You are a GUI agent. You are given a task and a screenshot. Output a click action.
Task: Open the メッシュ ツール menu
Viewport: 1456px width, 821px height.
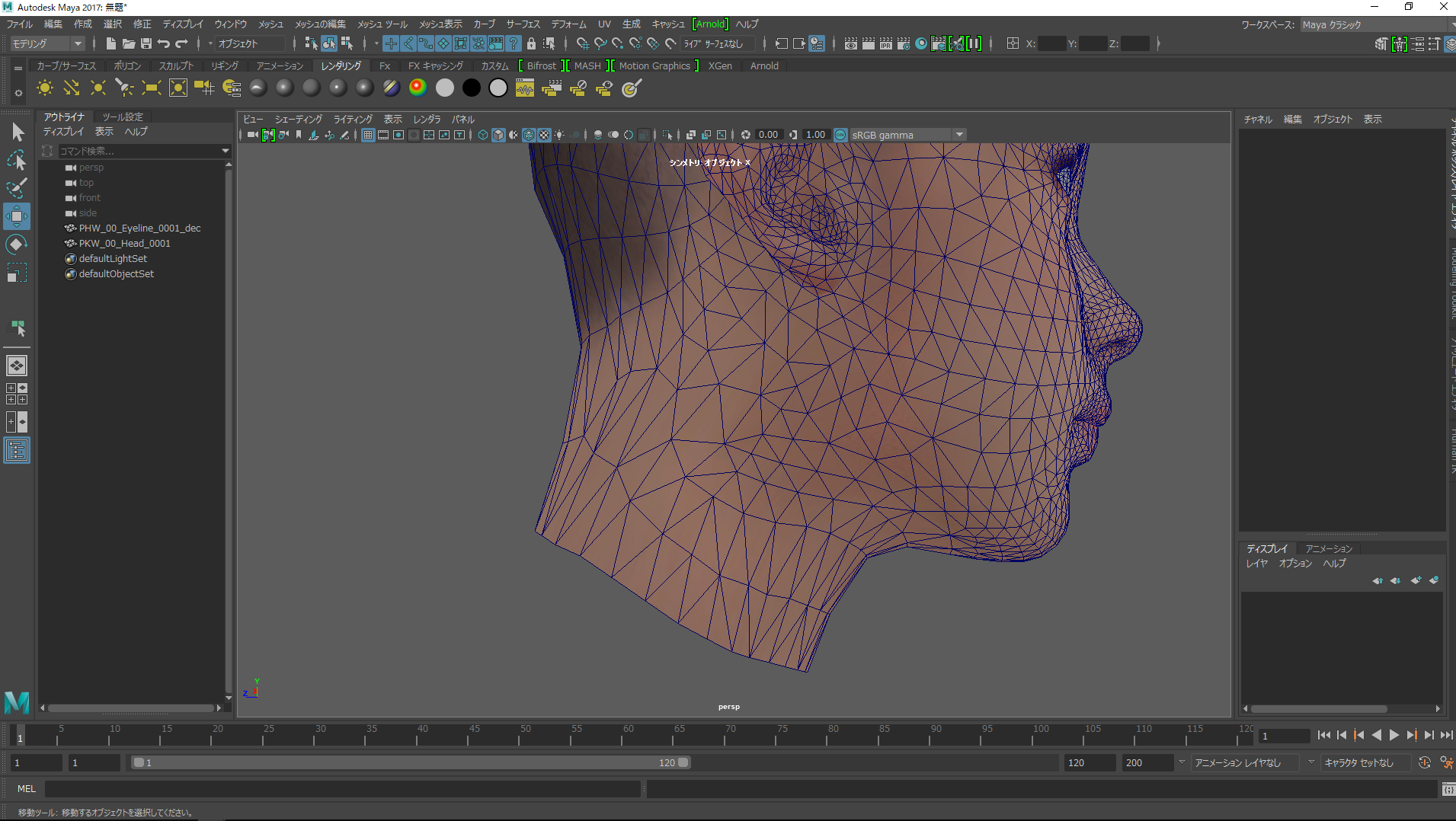[x=382, y=24]
